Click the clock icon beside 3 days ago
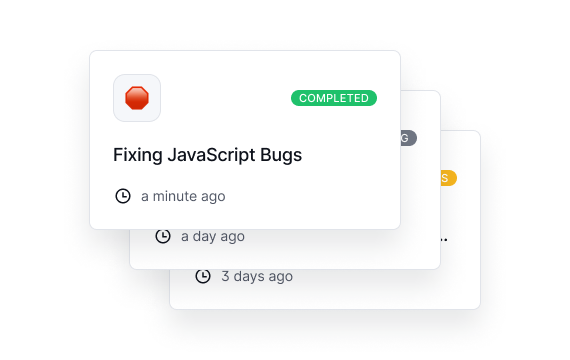The height and width of the screenshot is (360, 570). click(x=203, y=276)
